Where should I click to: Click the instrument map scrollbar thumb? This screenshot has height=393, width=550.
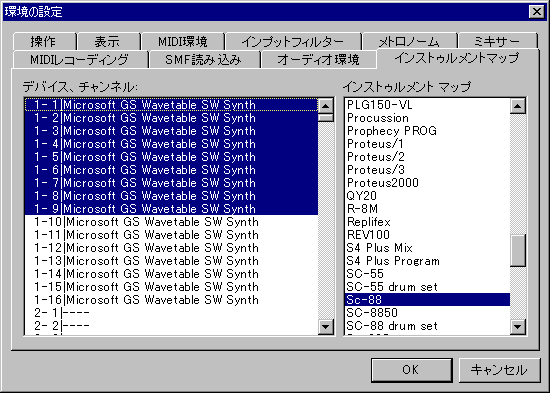(x=518, y=251)
